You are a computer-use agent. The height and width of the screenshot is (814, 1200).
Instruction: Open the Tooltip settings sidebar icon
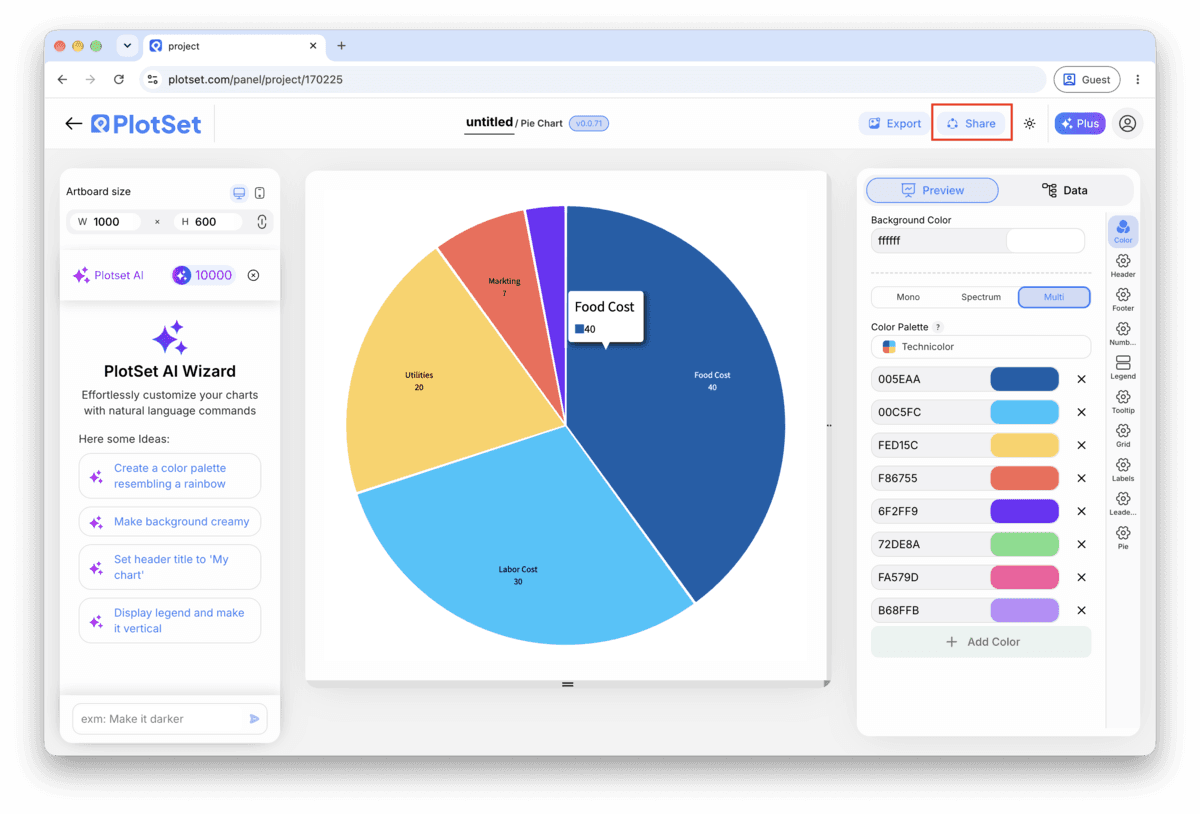(1123, 402)
